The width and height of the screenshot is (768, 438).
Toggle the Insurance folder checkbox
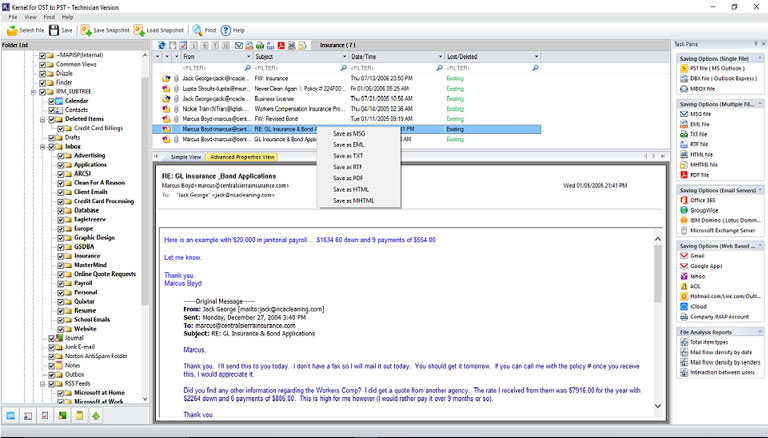(59, 255)
